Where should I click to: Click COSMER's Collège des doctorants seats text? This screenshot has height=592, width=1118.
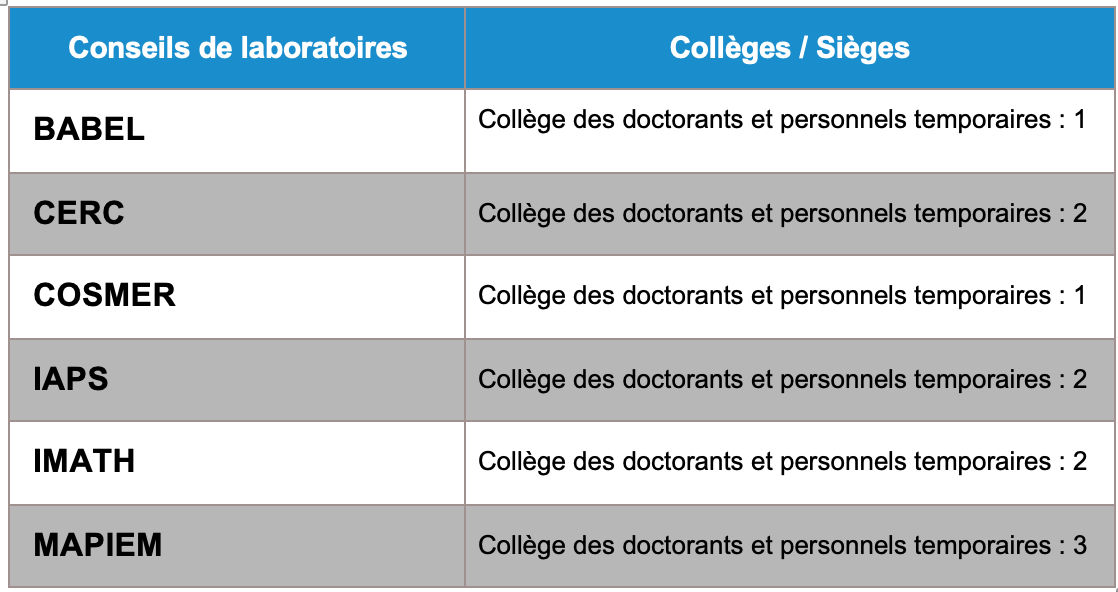click(x=782, y=295)
